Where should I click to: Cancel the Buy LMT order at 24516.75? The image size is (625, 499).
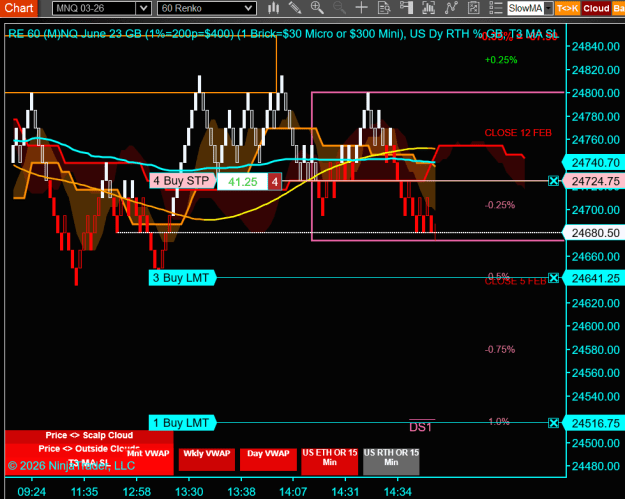click(x=553, y=423)
